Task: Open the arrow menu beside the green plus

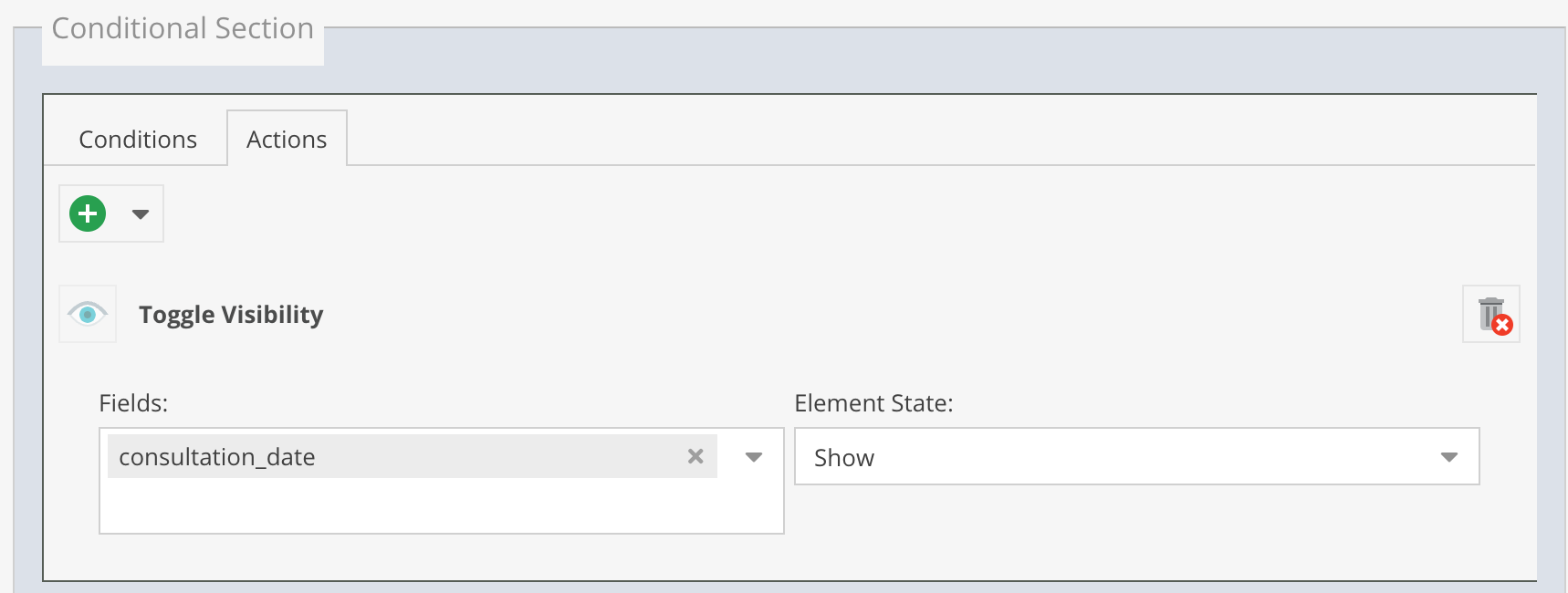Action: [x=140, y=214]
